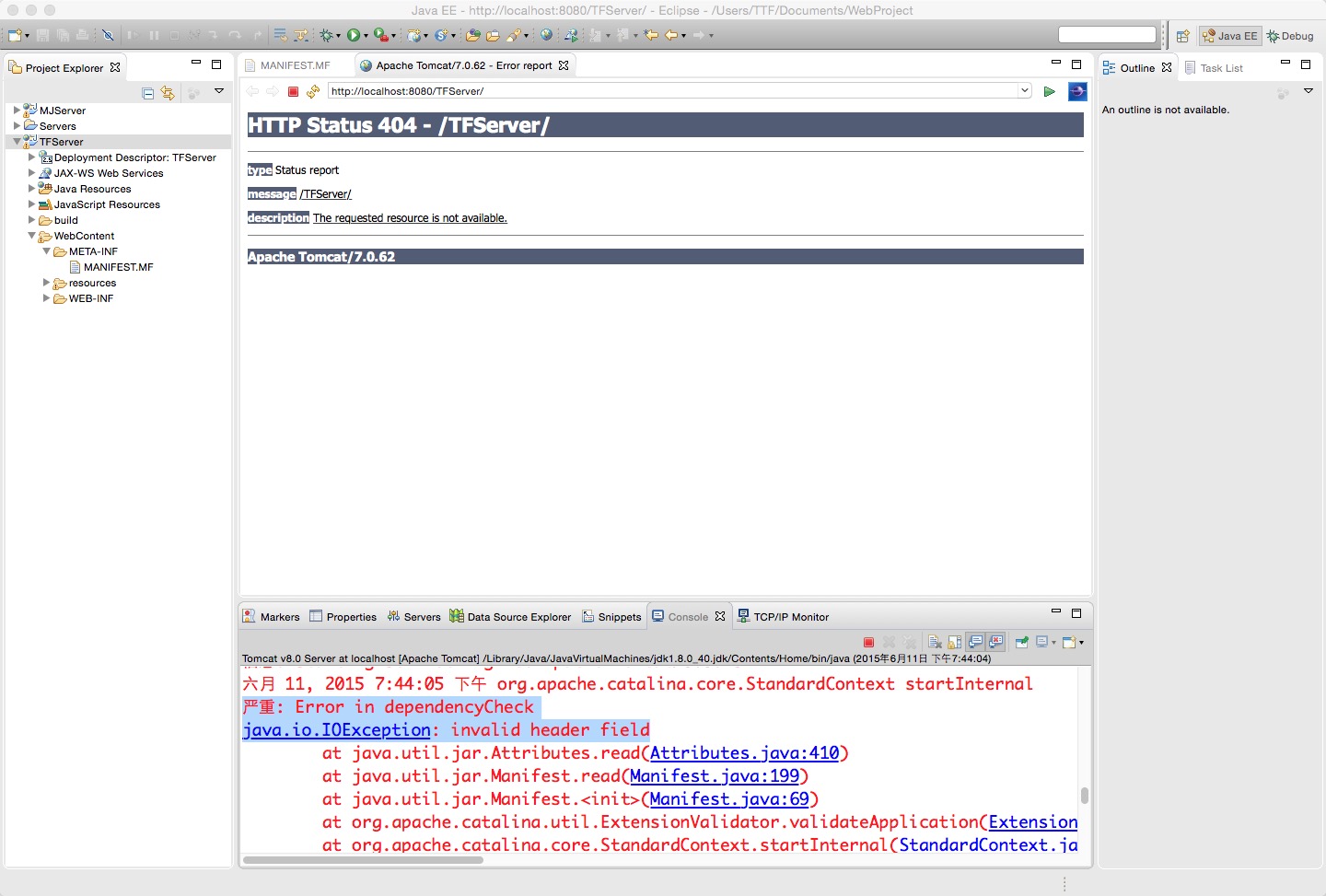Open the Data Source Explorer tab
Image resolution: width=1326 pixels, height=896 pixels.
[x=510, y=617]
